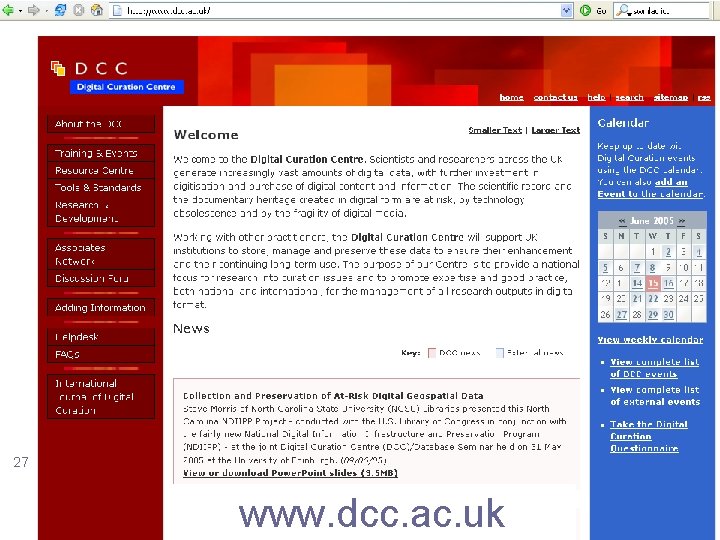
Task: Open Resource Centre menu item
Action: 101,170
